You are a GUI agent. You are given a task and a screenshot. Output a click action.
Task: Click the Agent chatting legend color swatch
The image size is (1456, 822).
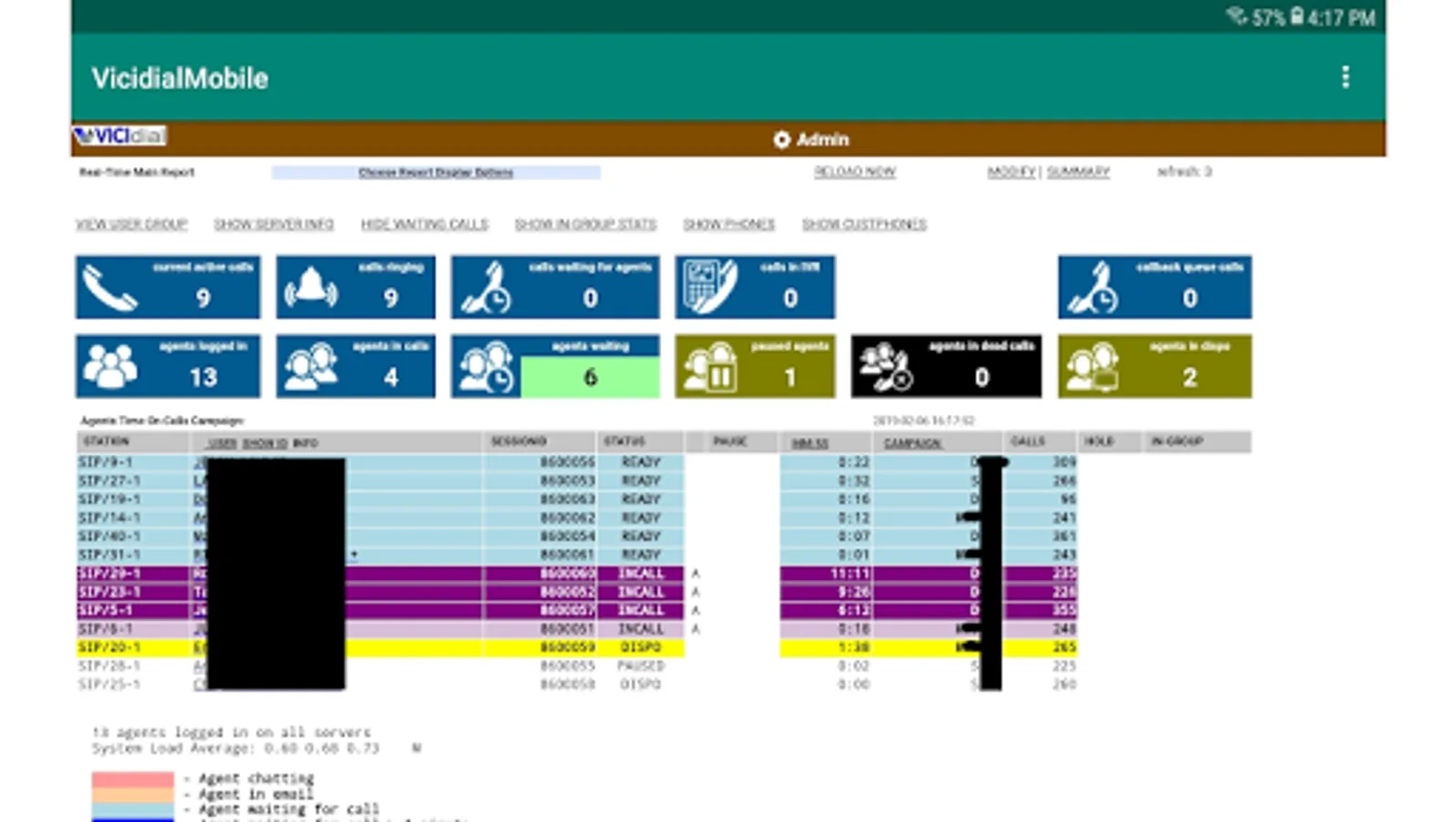point(132,779)
